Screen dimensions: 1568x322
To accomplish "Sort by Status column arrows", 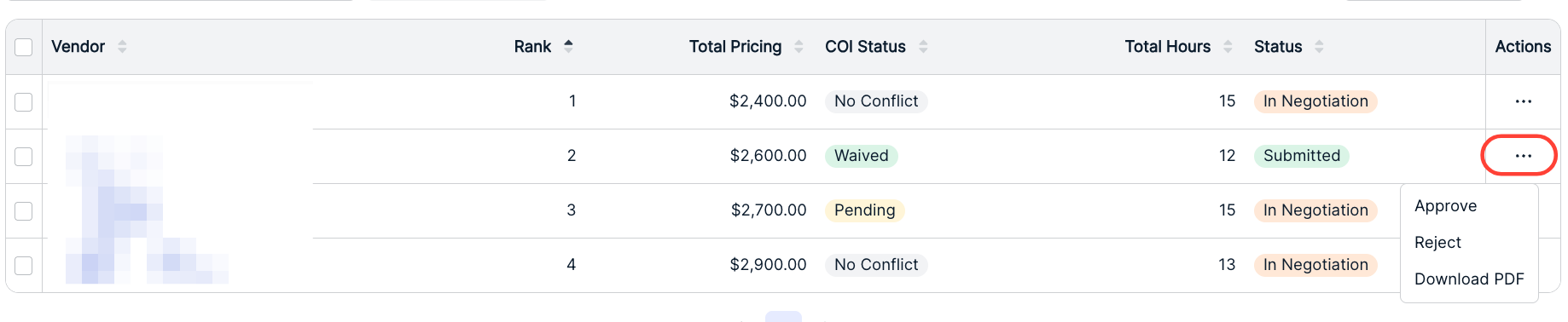I will (x=1319, y=47).
